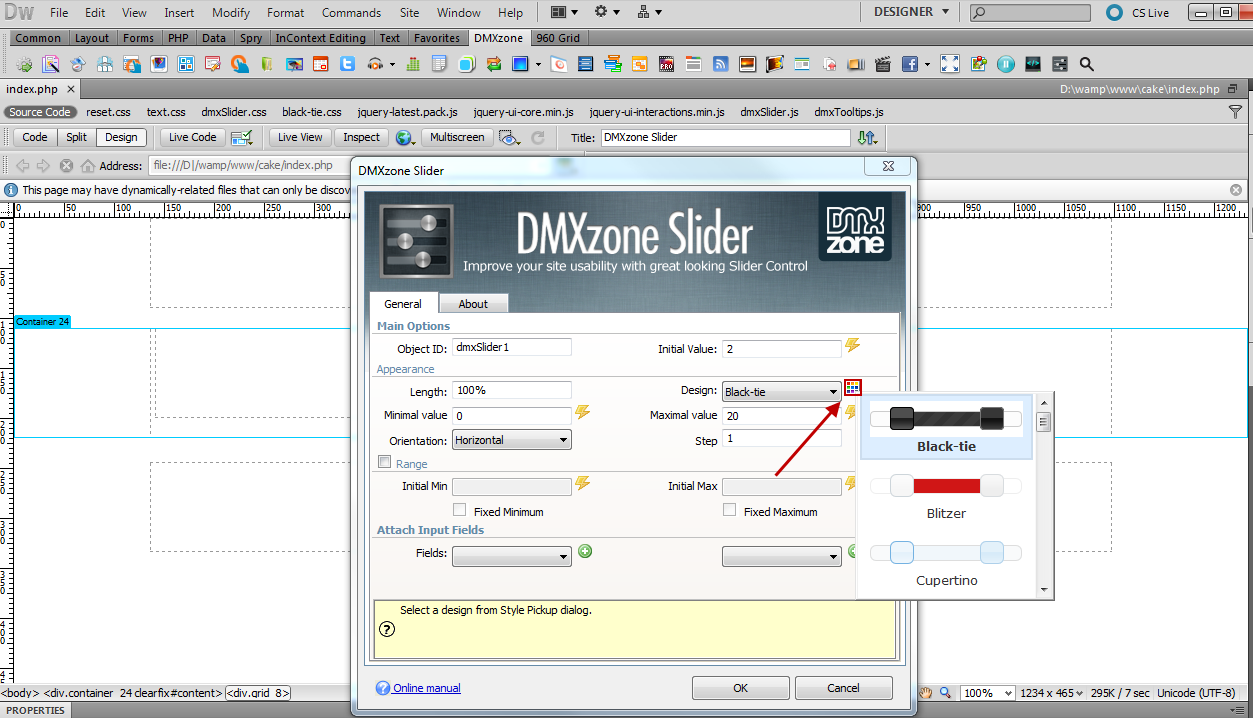The width and height of the screenshot is (1253, 718).
Task: Click the visual aids eye icon
Action: pos(509,138)
